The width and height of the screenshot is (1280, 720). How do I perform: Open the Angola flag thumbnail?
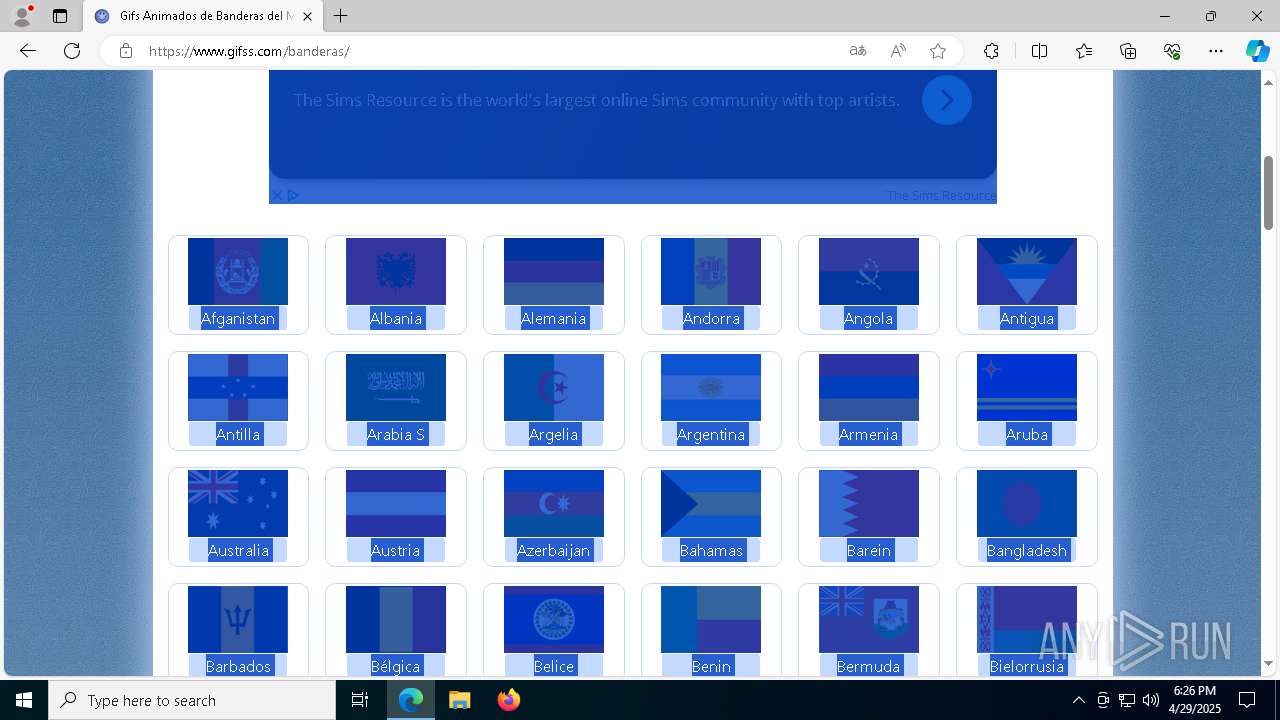click(869, 271)
